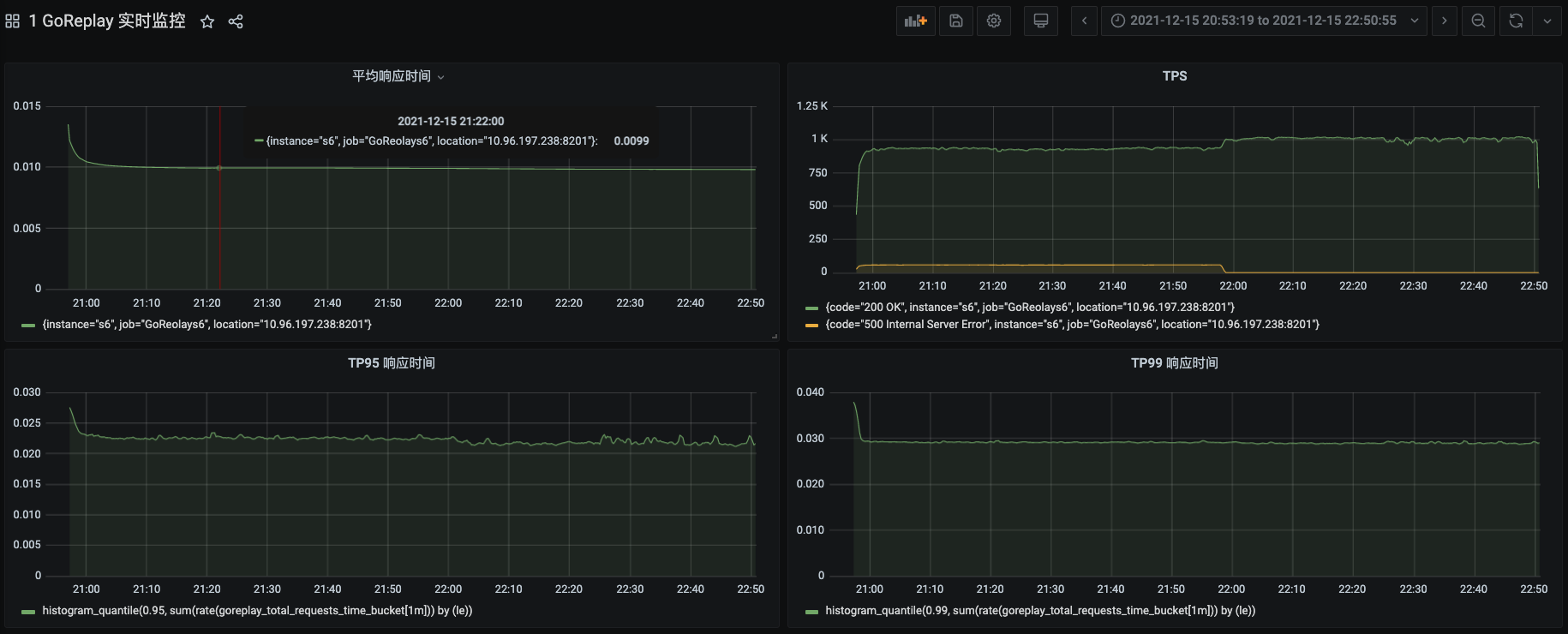
Task: Click the 0.015 label on 平均响应时间 y-axis
Action: (x=27, y=106)
